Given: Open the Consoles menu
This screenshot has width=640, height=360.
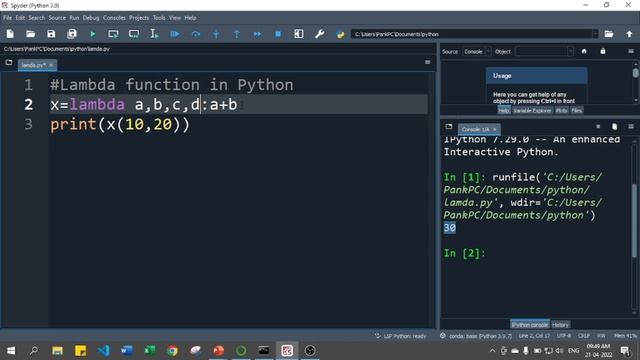Looking at the screenshot, I should [114, 18].
